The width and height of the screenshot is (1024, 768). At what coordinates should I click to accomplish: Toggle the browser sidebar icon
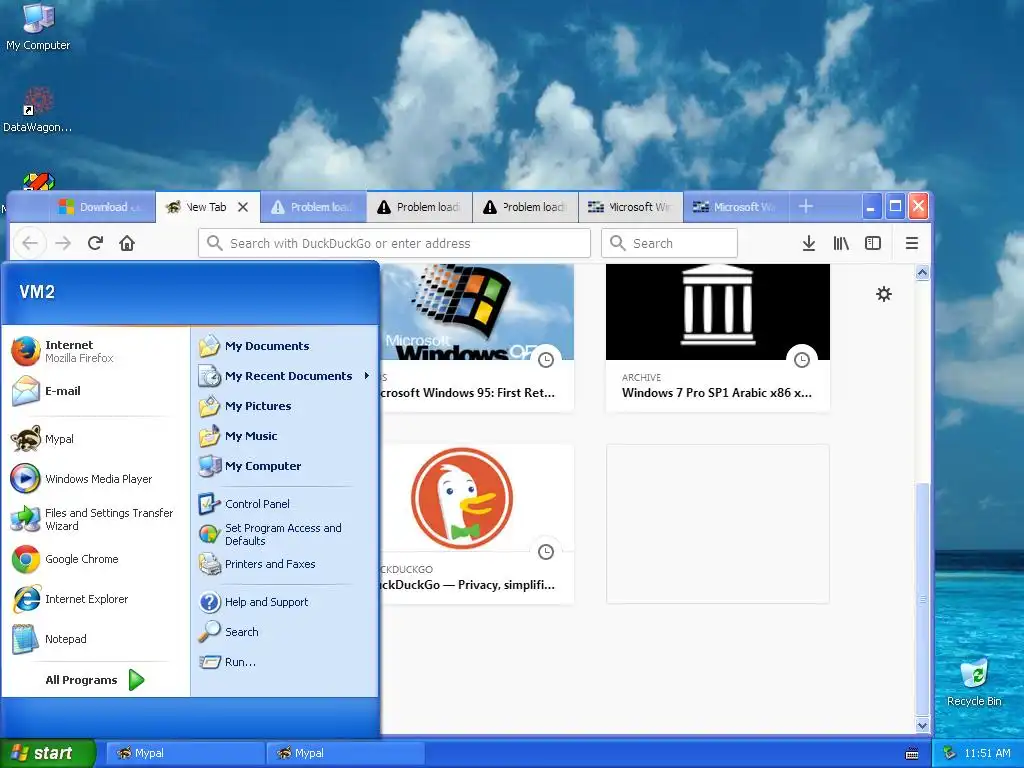[873, 243]
